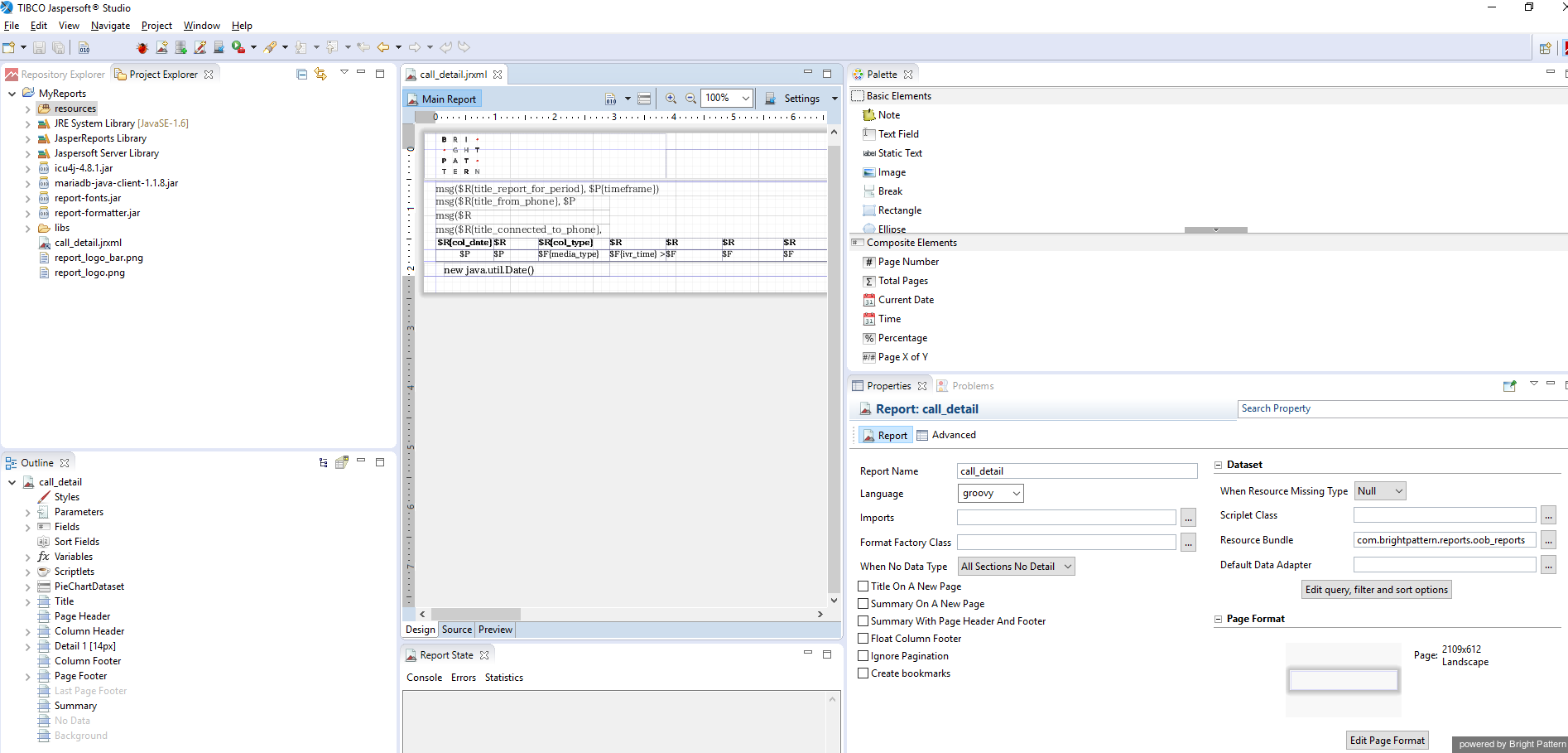Image resolution: width=1568 pixels, height=753 pixels.
Task: Select the Rectangle palette element
Action: 892,210
